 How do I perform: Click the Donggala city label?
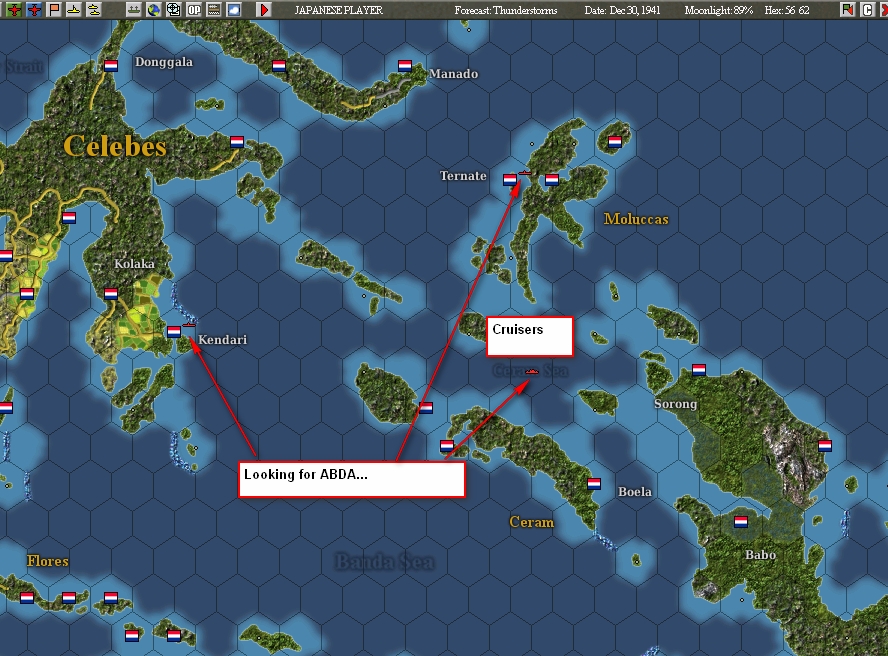(x=164, y=62)
